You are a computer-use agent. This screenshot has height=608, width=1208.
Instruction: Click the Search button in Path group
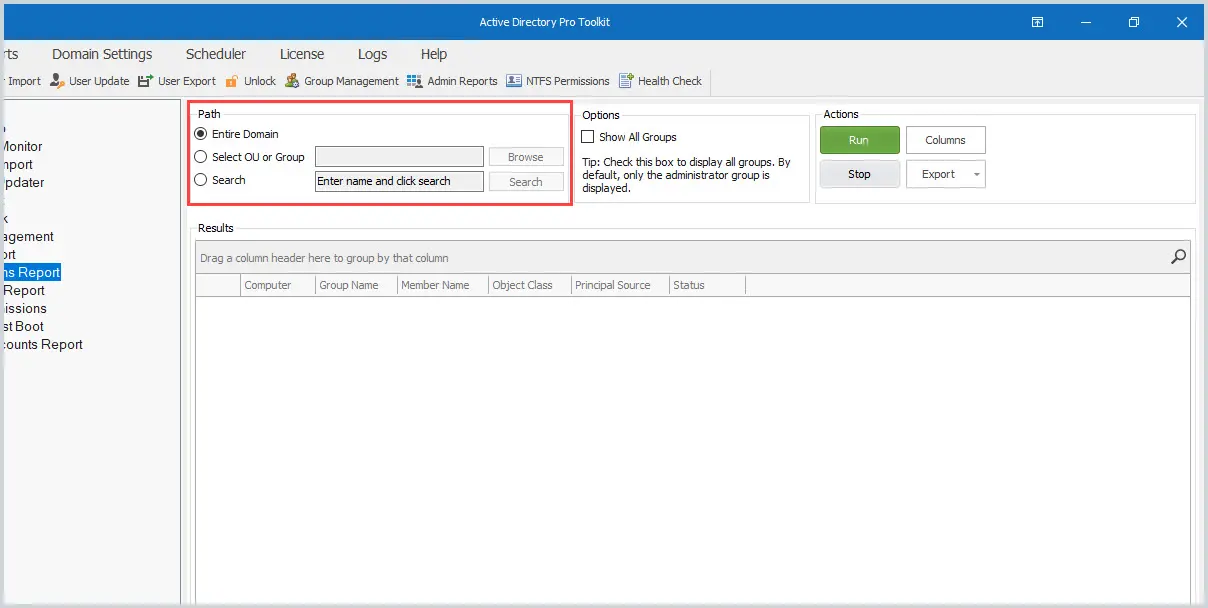click(526, 182)
